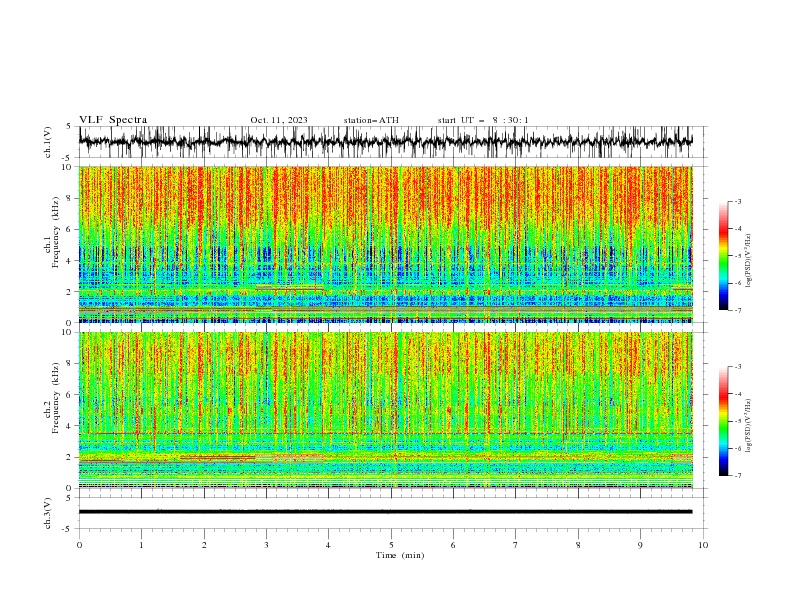
Task: Select the "start UT = 8 : 30: 1" text
Action: [x=483, y=120]
